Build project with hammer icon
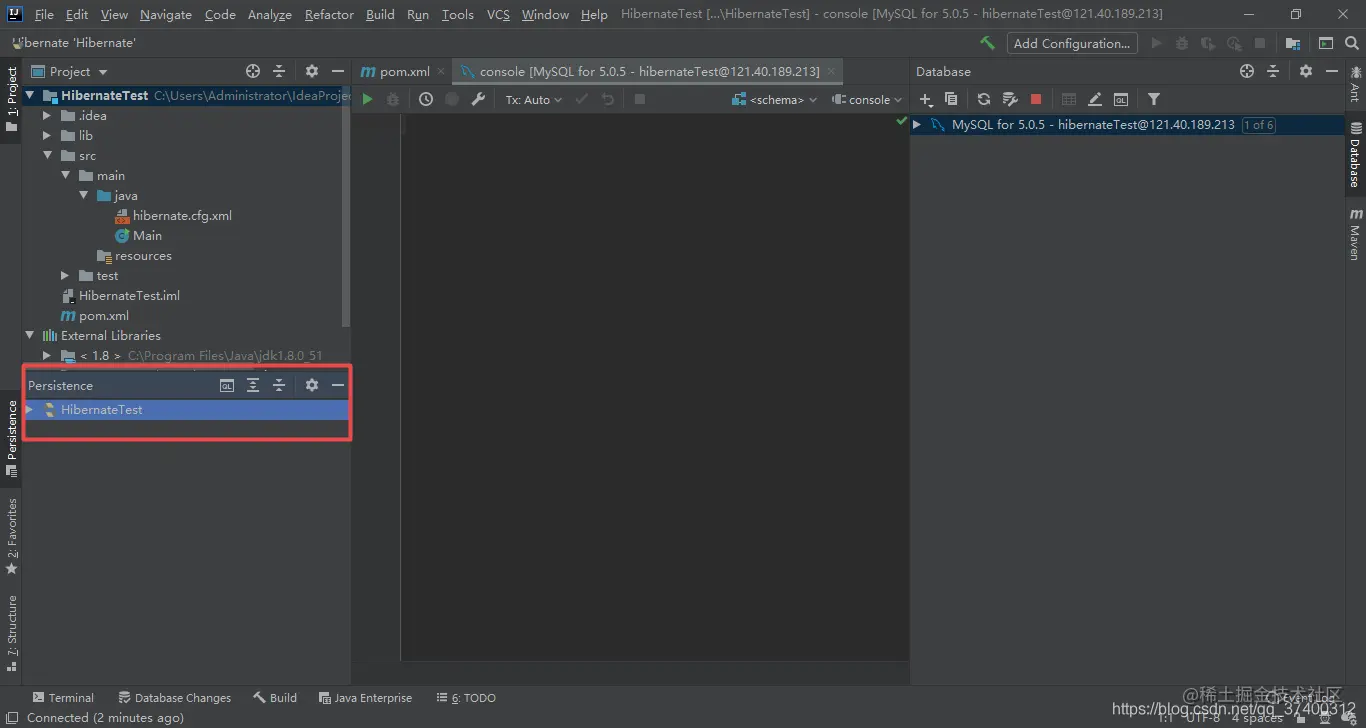This screenshot has height=728, width=1366. [987, 43]
